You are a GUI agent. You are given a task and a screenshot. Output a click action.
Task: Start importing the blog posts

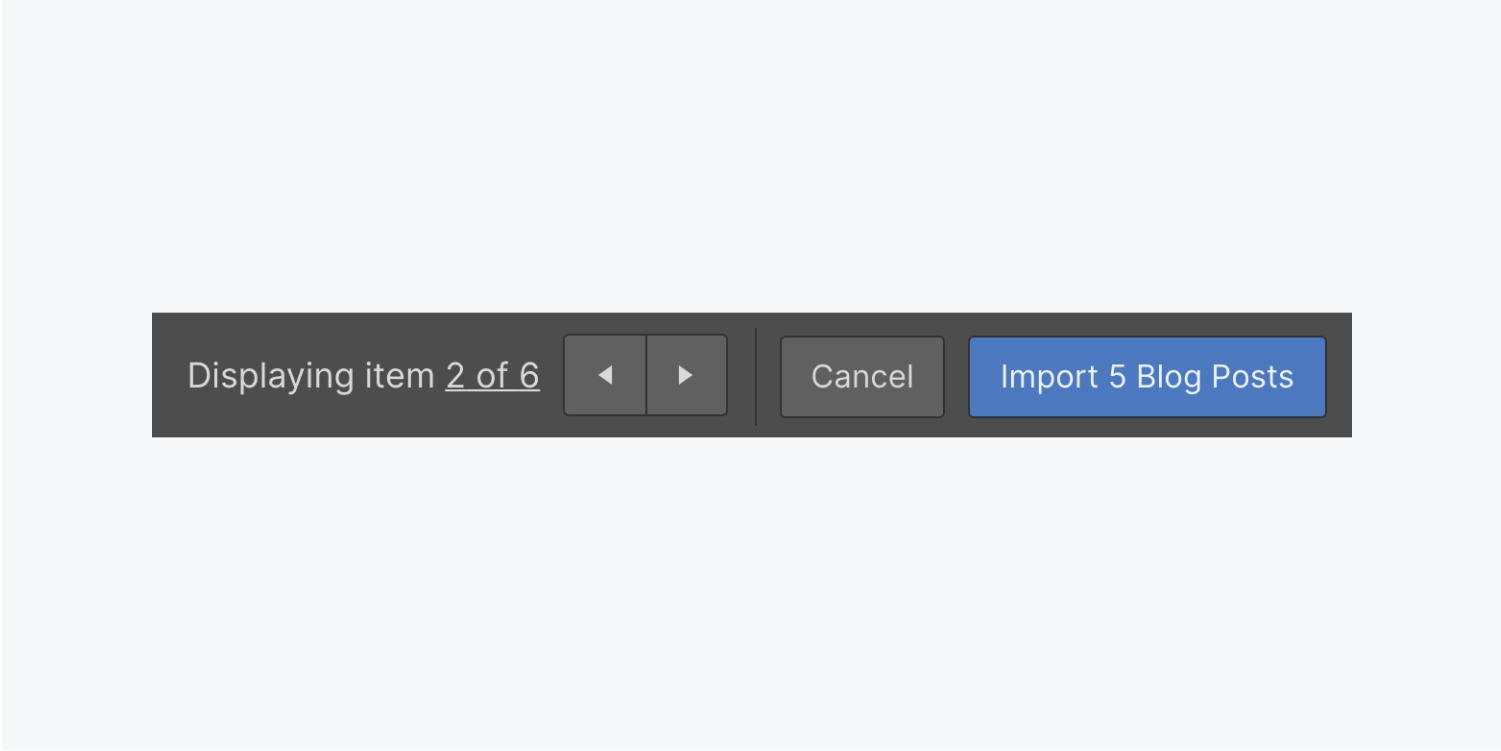pos(1147,377)
